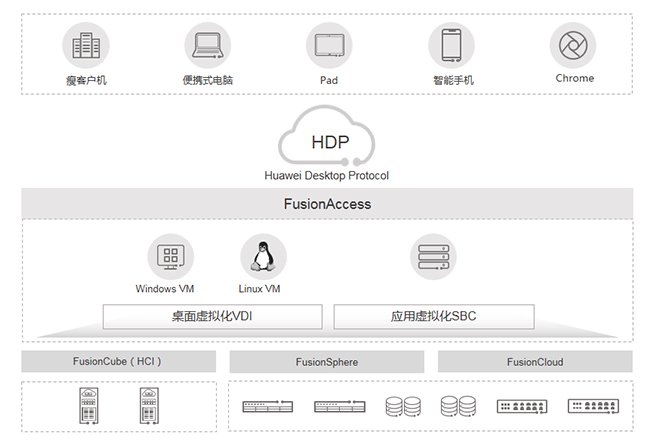
Task: Click the leftmost server tower under FusionCube
Action: (x=87, y=406)
